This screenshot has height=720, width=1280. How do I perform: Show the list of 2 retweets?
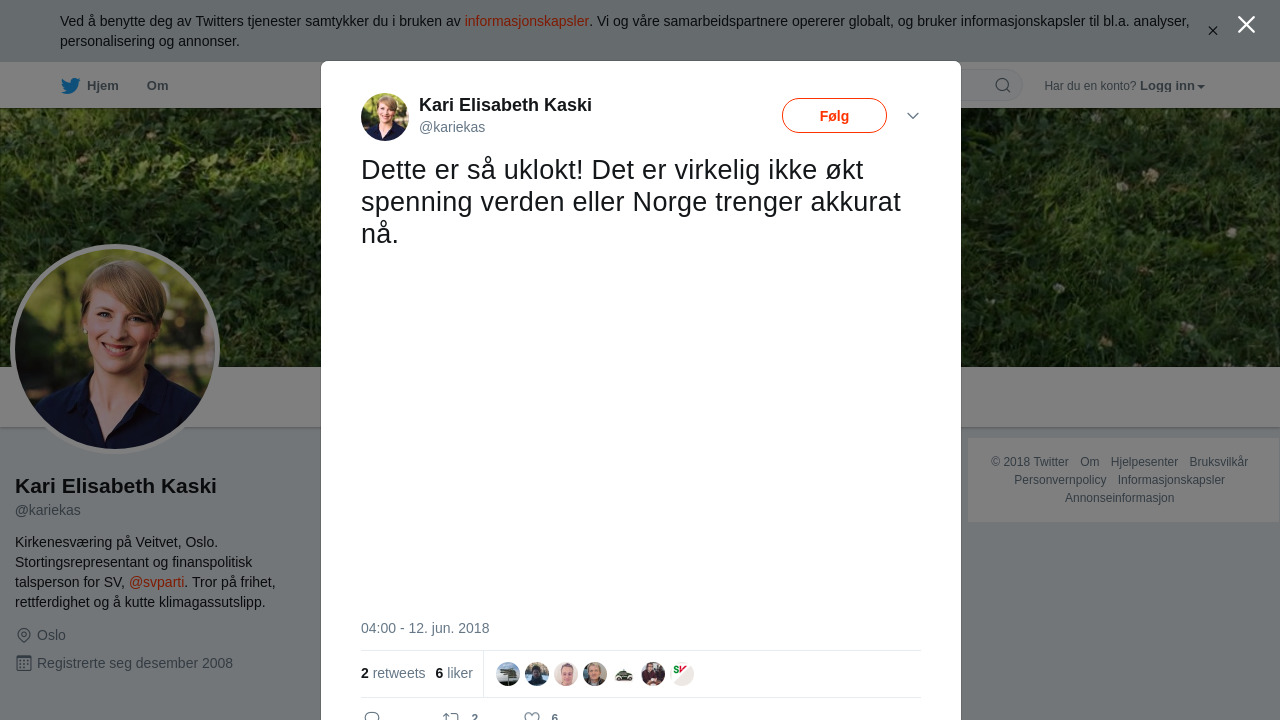(x=393, y=673)
